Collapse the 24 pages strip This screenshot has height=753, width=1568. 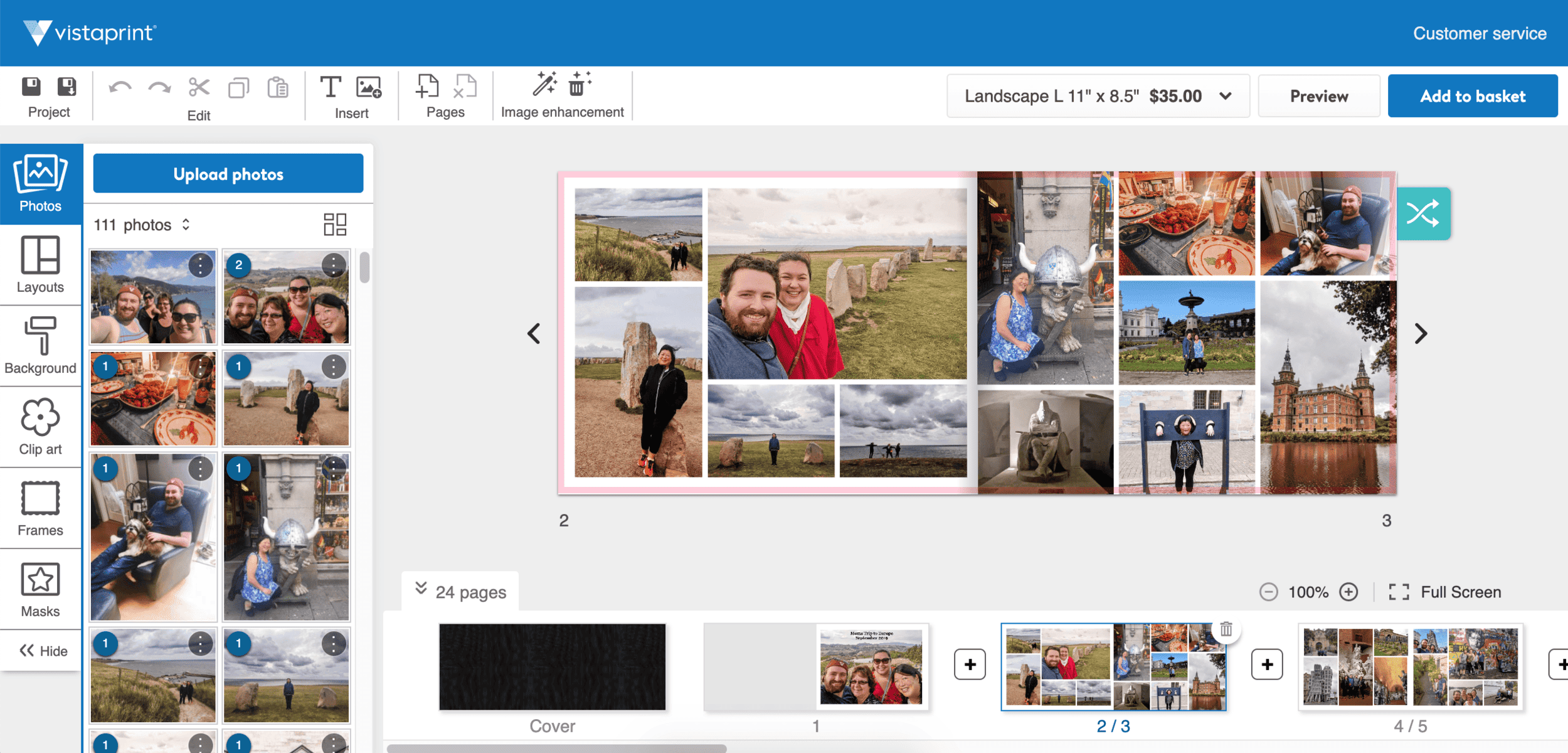click(x=460, y=591)
